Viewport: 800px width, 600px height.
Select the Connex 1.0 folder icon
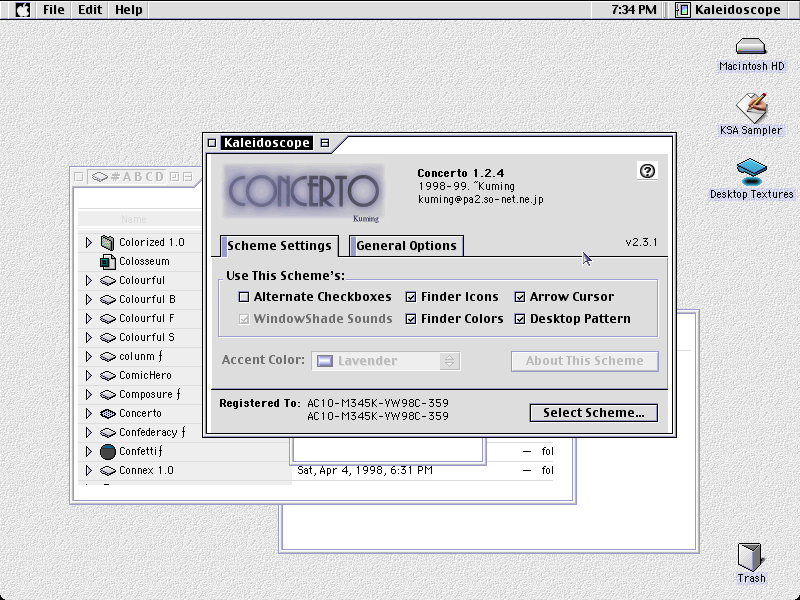(107, 470)
